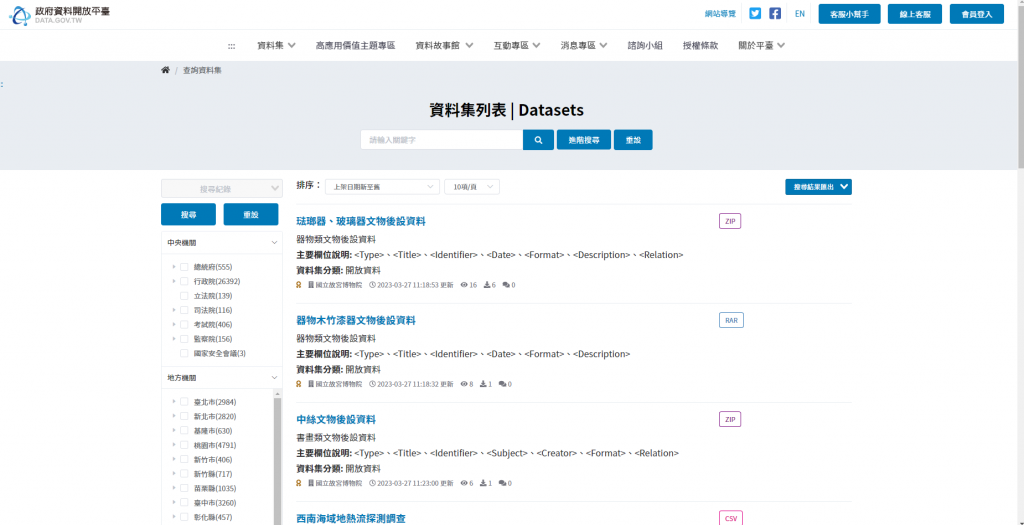Image resolution: width=1024 pixels, height=525 pixels.
Task: Click the data.gov.tw site logo
Action: pos(59,14)
